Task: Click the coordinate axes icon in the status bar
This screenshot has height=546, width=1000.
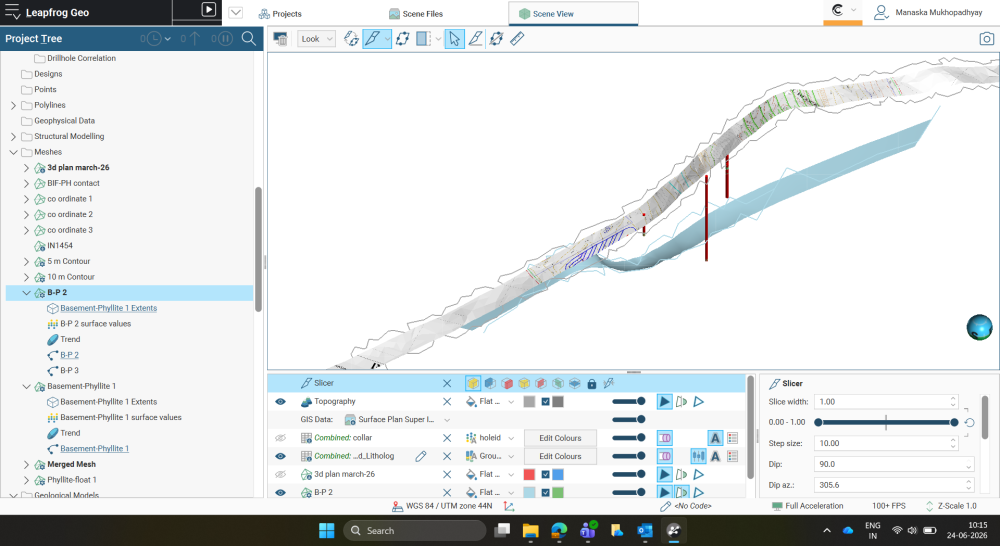Action: (509, 506)
